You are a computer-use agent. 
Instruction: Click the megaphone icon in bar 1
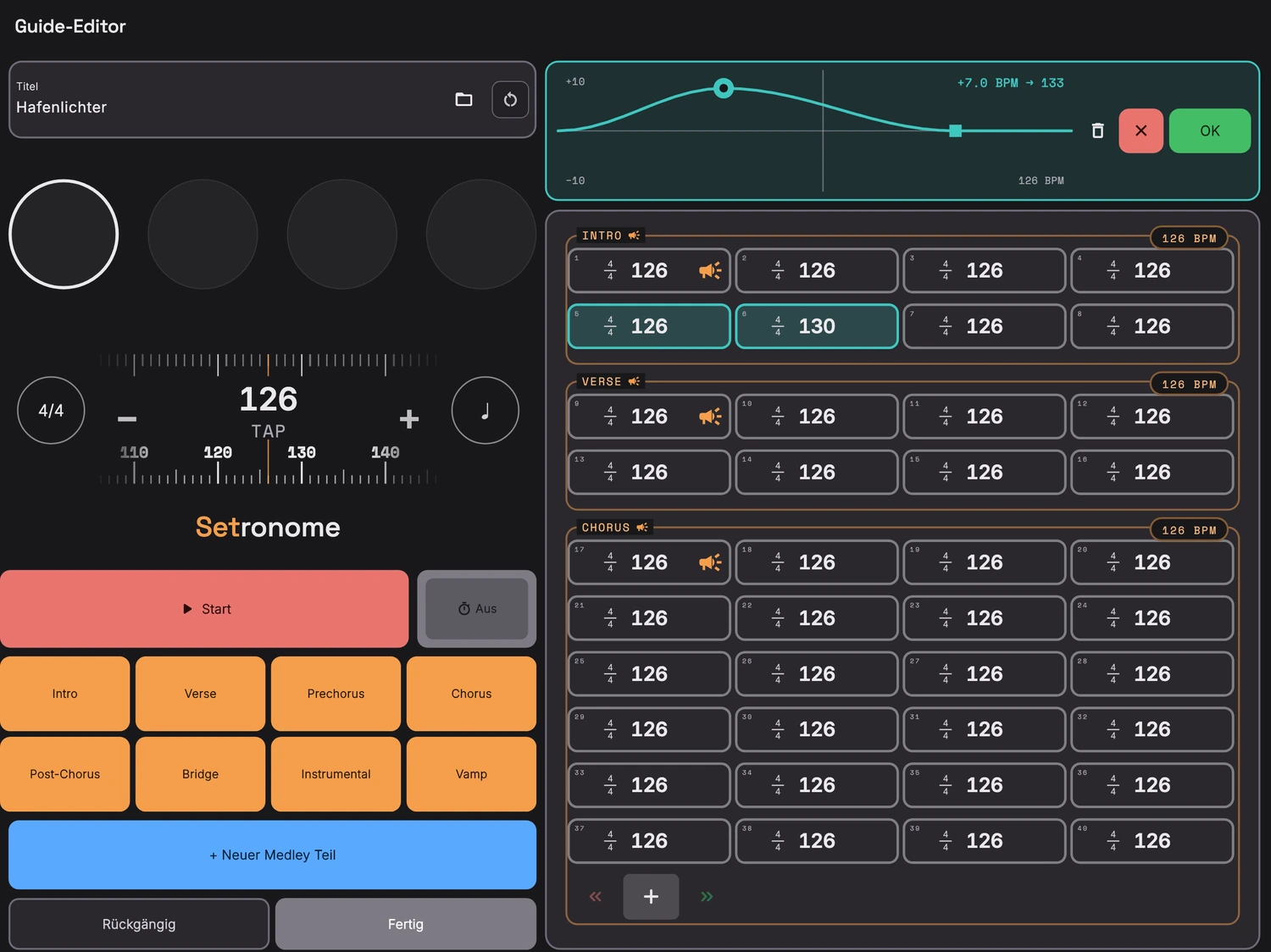pyautogui.click(x=710, y=270)
